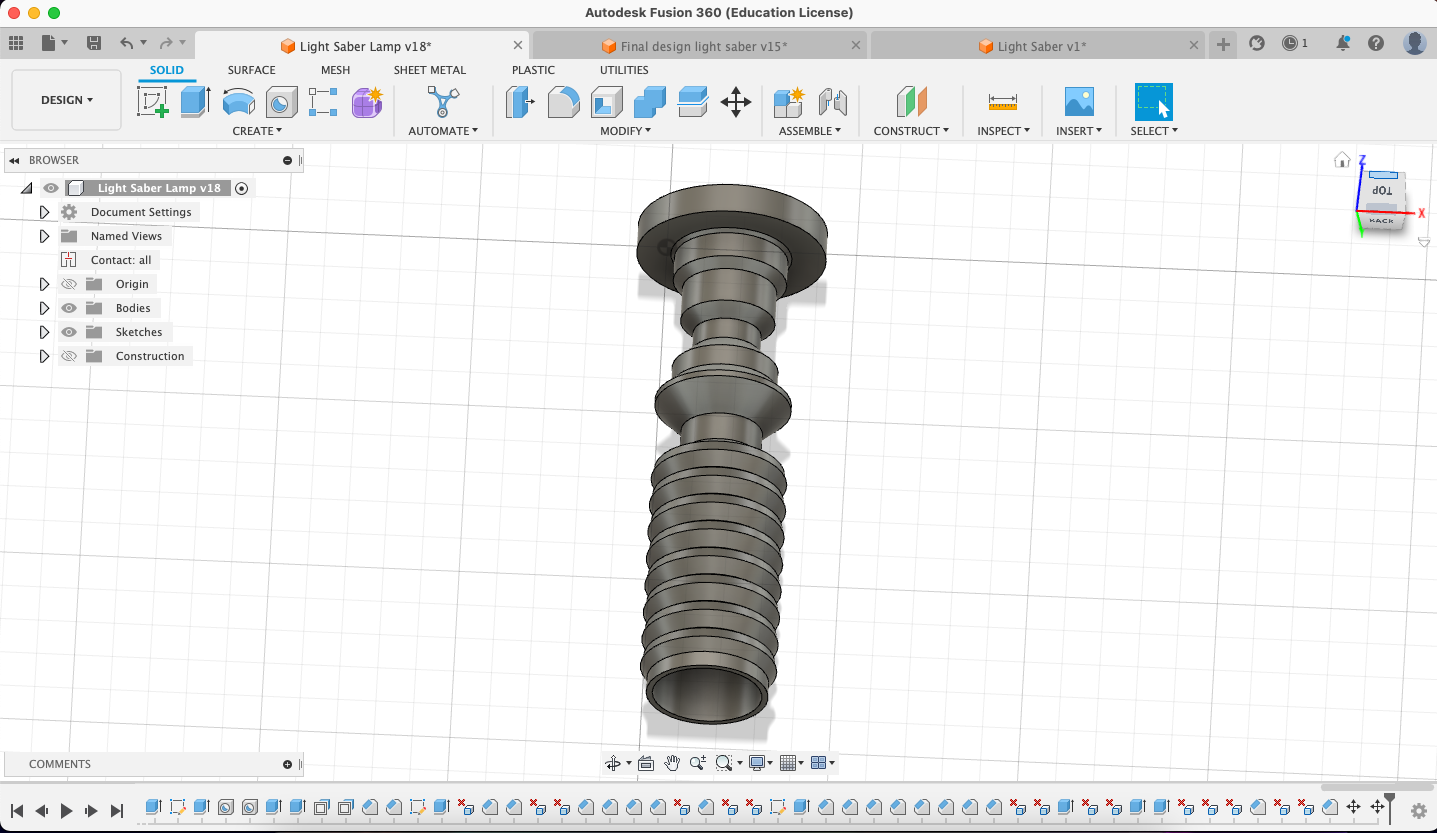This screenshot has width=1437, height=833.
Task: Select the Combine tool
Action: (x=650, y=102)
